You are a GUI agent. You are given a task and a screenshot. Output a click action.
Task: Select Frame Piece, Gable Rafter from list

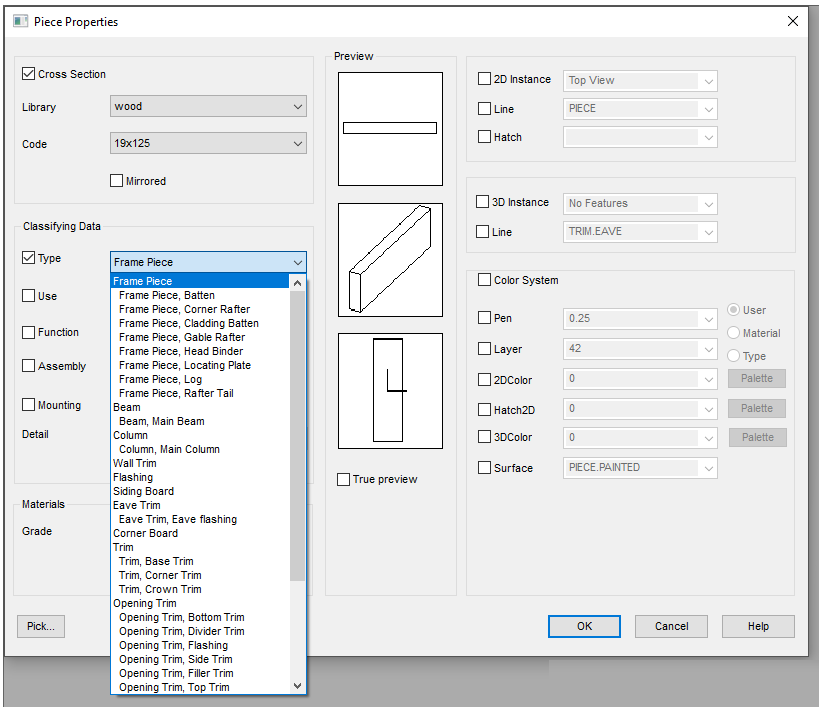(181, 337)
